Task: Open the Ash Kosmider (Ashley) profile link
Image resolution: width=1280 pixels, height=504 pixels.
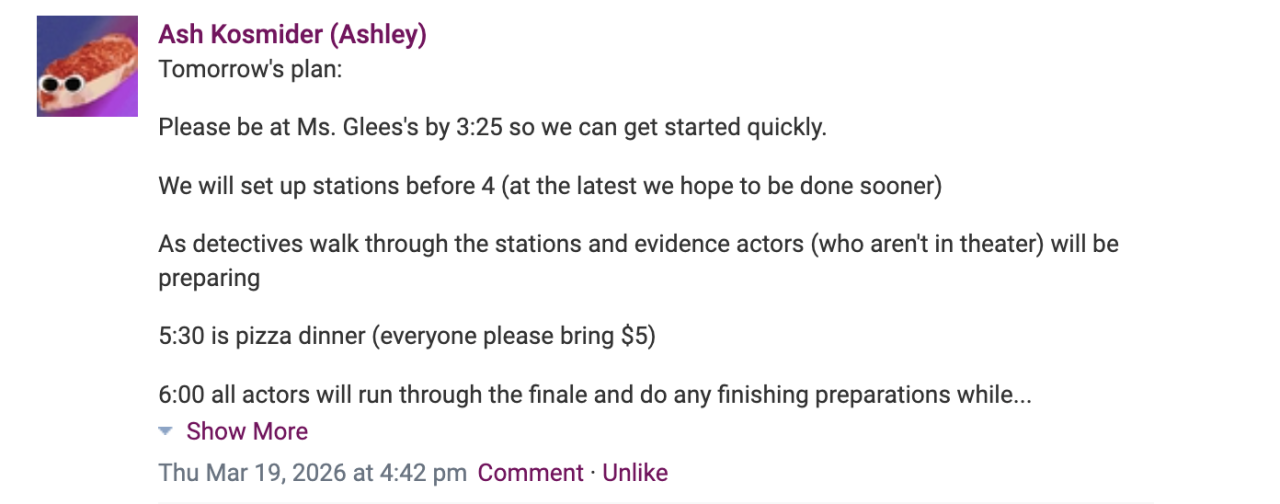Action: (x=292, y=35)
